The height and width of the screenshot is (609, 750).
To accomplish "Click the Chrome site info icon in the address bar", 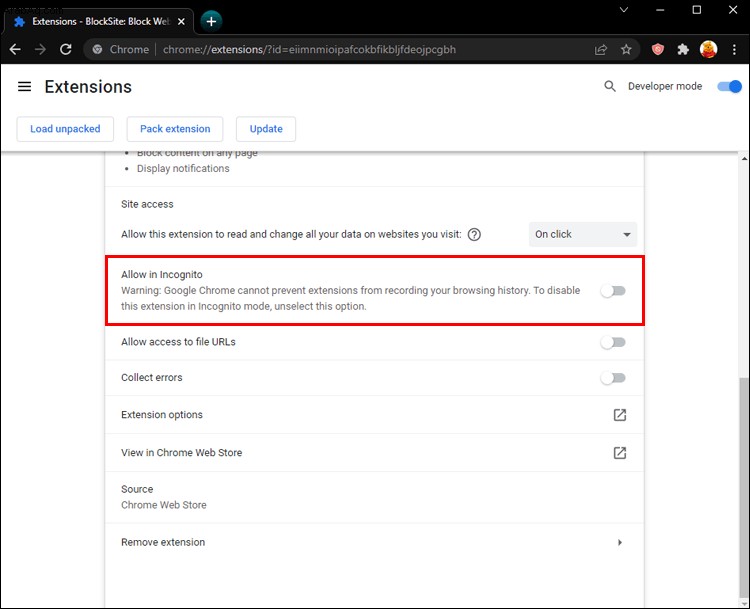I will pos(97,49).
